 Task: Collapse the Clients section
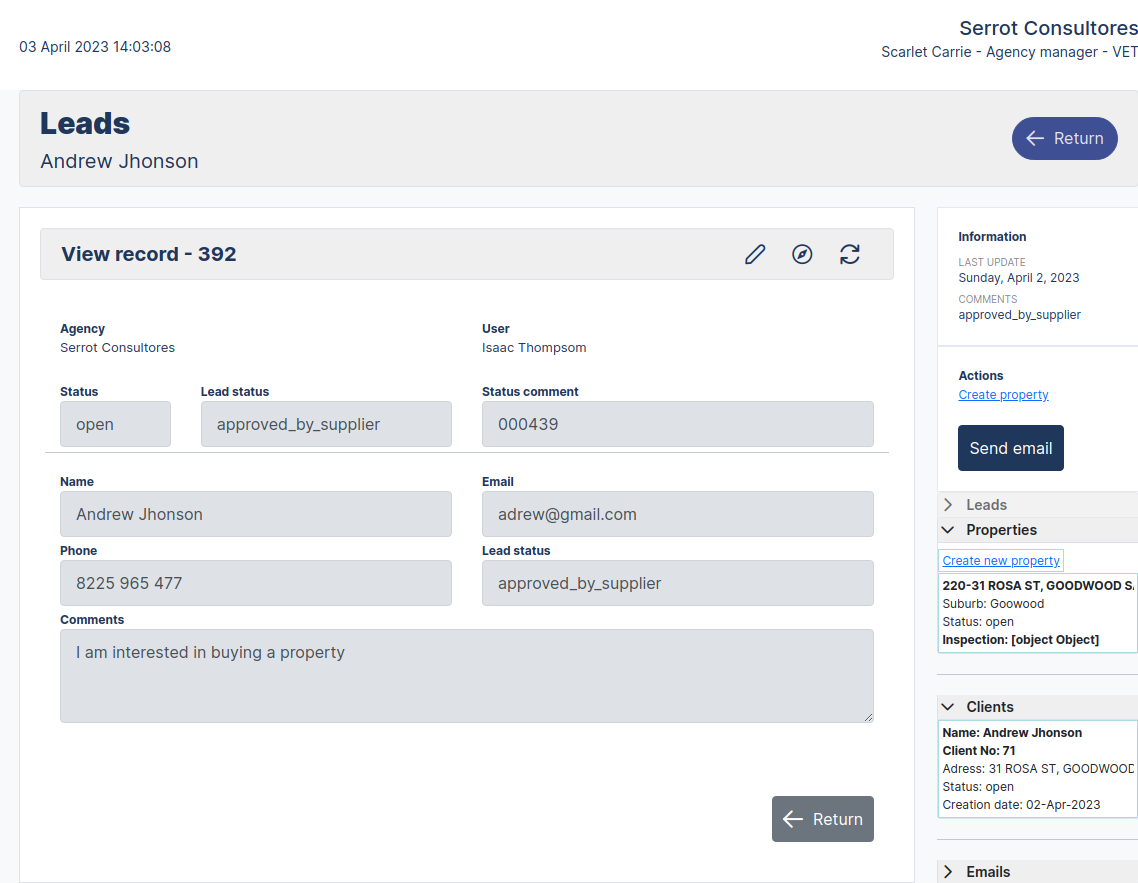(948, 707)
